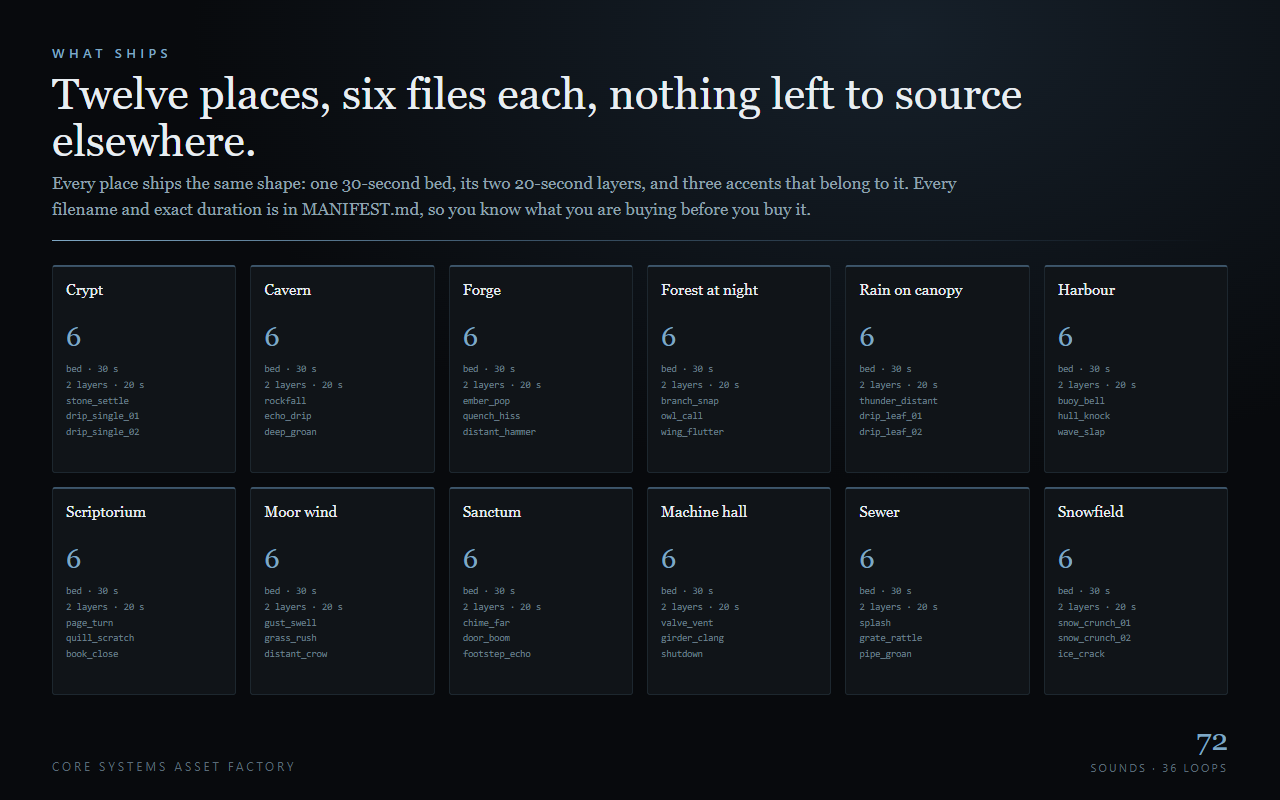This screenshot has height=800, width=1280.
Task: Select the thunder_distant filename
Action: (898, 401)
